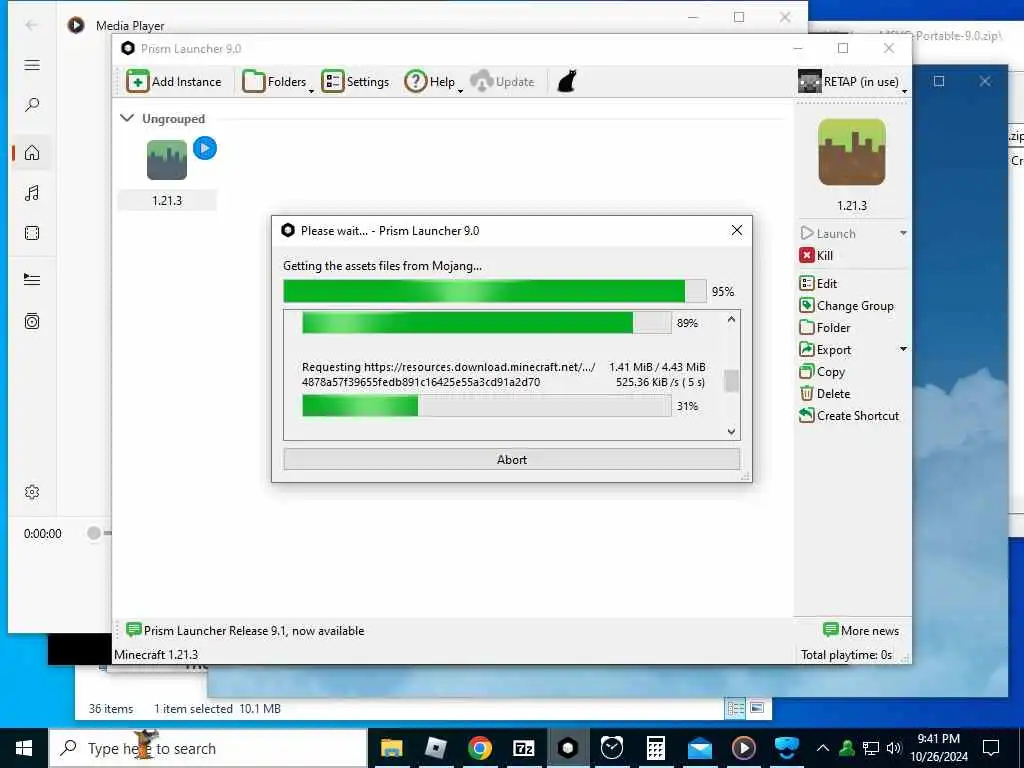
Task: Open Media Player Video library
Action: pos(32,233)
